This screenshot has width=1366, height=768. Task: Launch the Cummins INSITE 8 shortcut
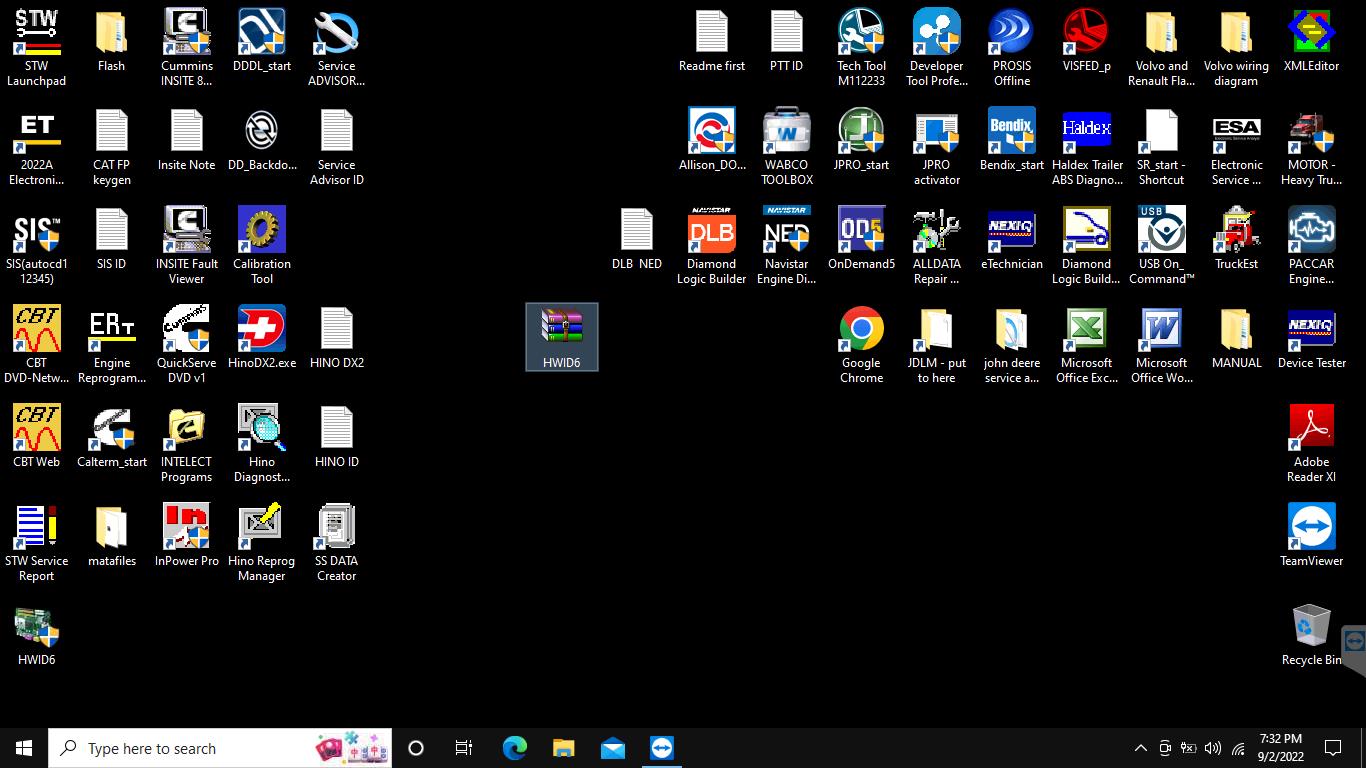click(187, 47)
